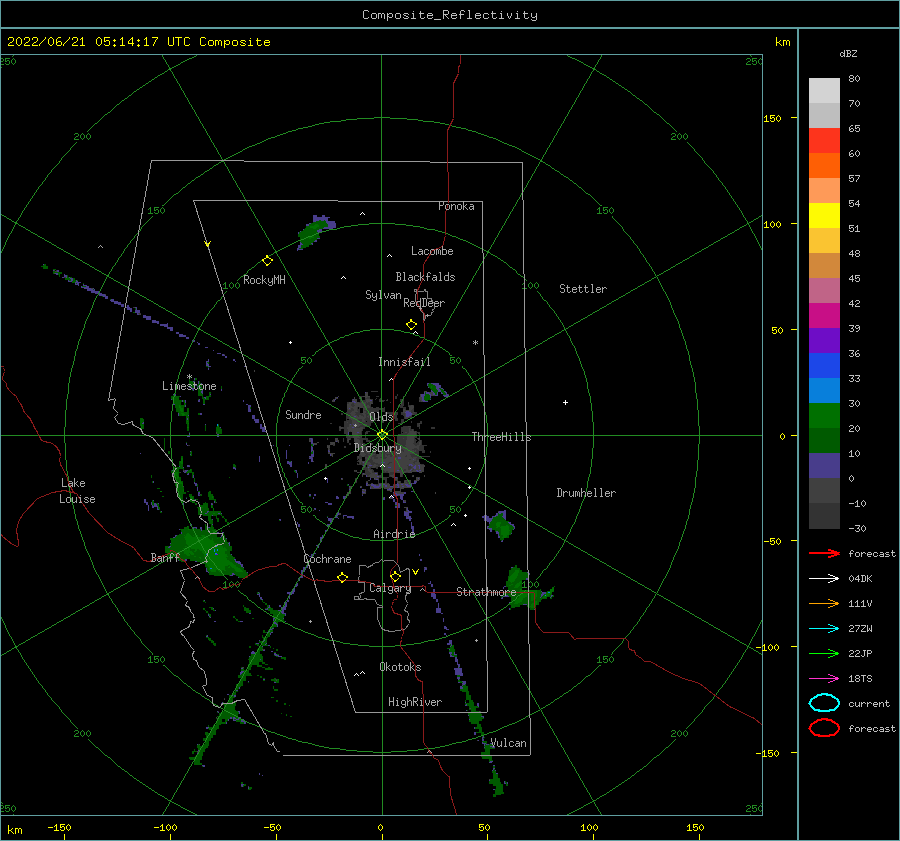
Task: Click the Sundre label
Action: (303, 414)
